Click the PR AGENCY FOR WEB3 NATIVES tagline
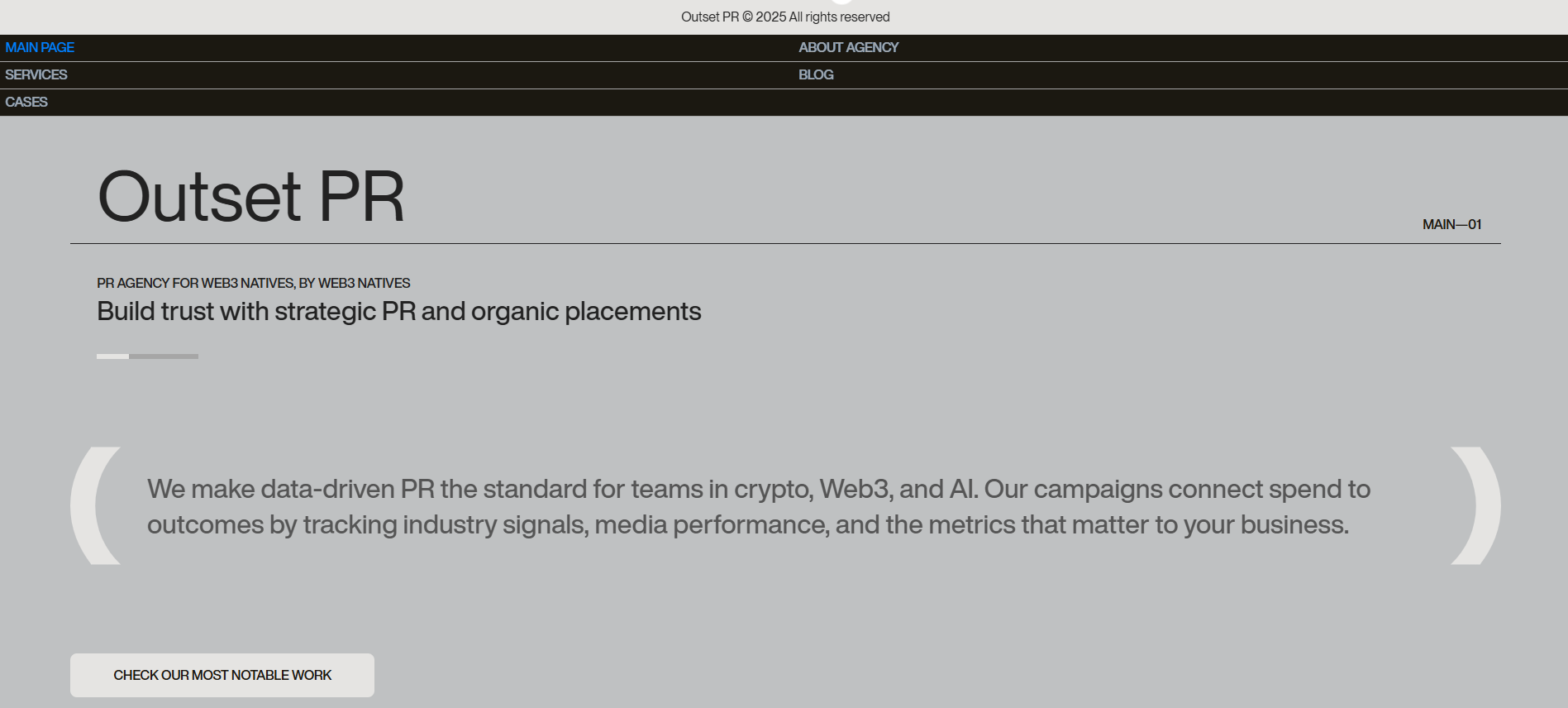This screenshot has height=708, width=1568. (x=253, y=283)
